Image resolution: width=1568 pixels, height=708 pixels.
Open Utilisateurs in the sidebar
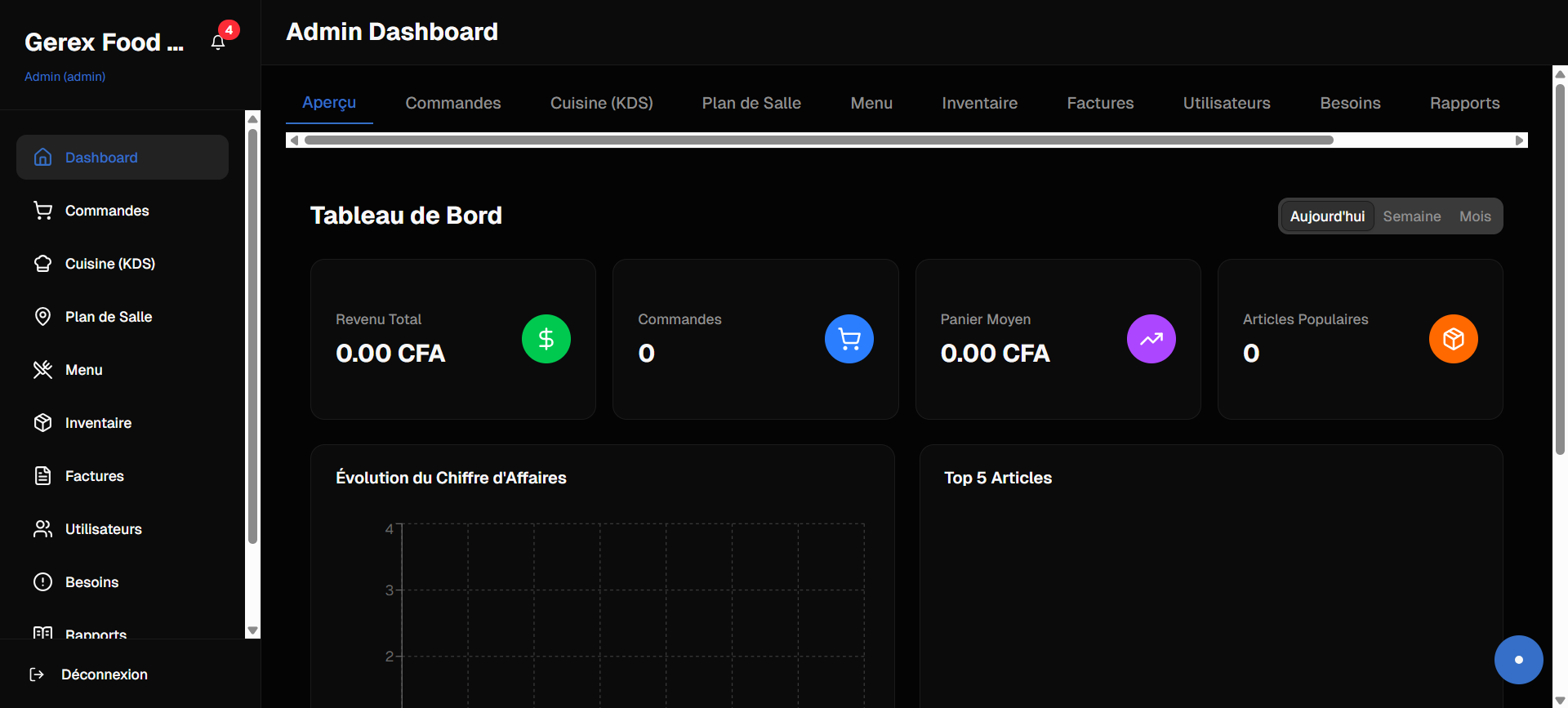pyautogui.click(x=103, y=529)
